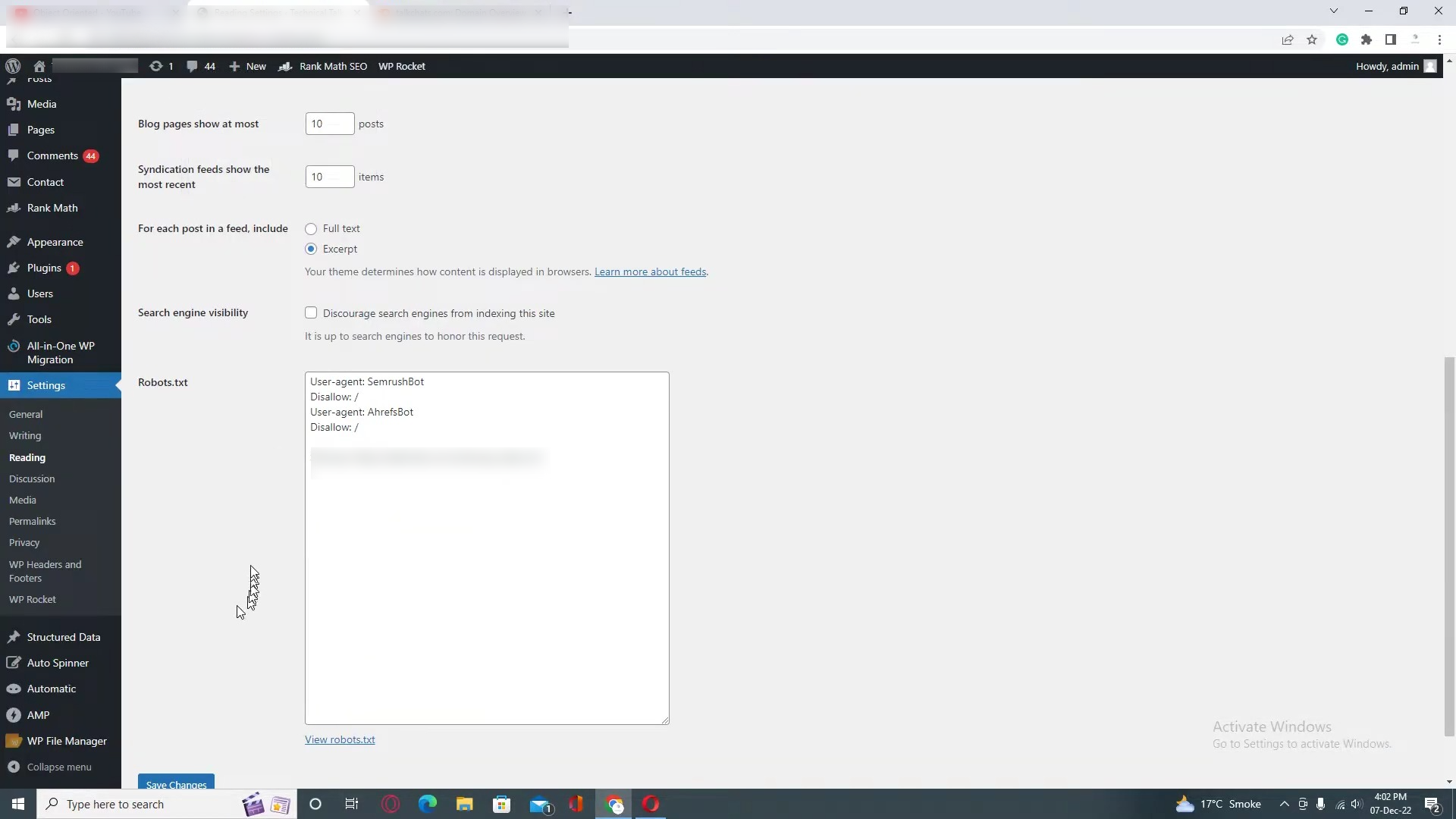Expand the tab search dropdown arrow
The height and width of the screenshot is (819, 1456).
pyautogui.click(x=1334, y=11)
